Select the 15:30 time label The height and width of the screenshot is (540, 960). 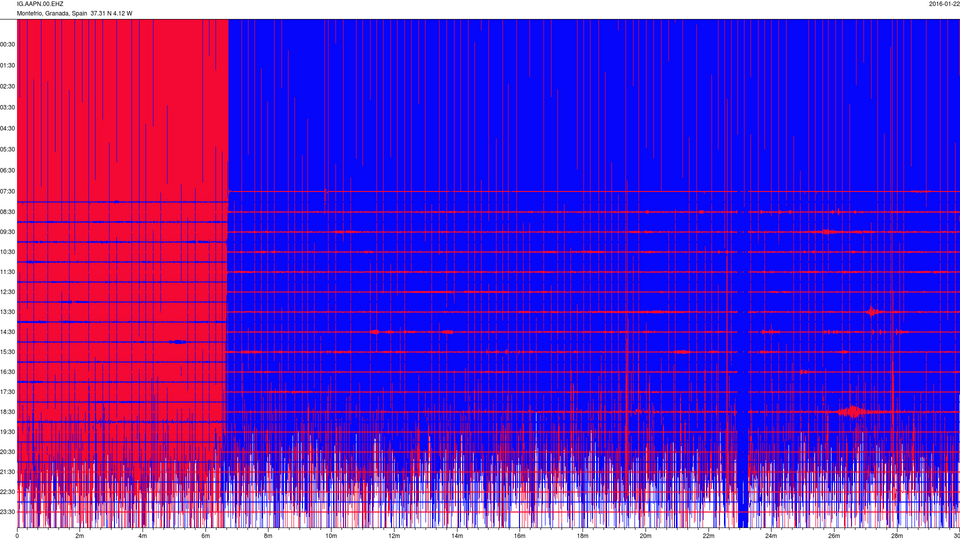tap(7, 352)
